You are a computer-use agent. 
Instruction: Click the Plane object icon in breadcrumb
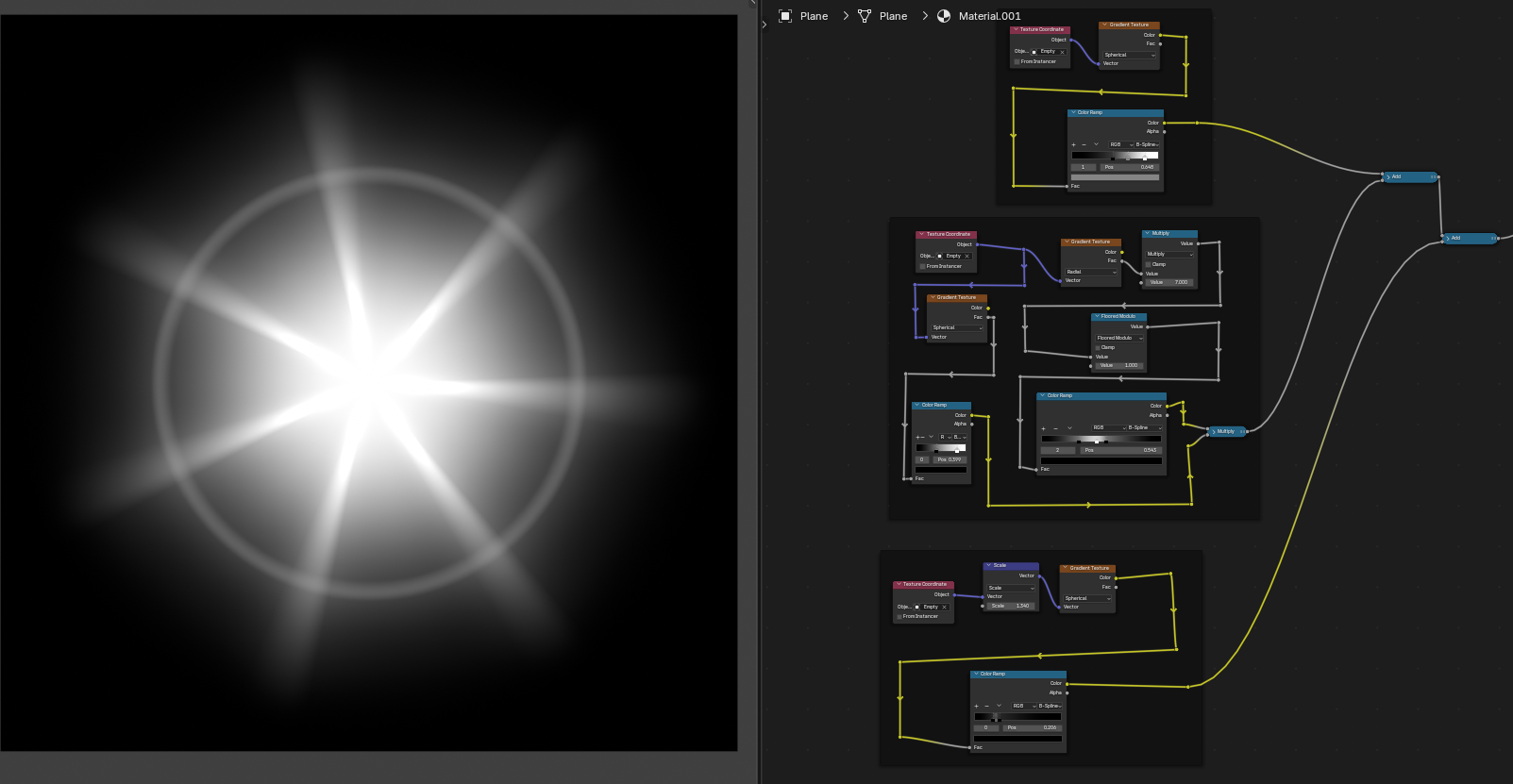click(785, 16)
